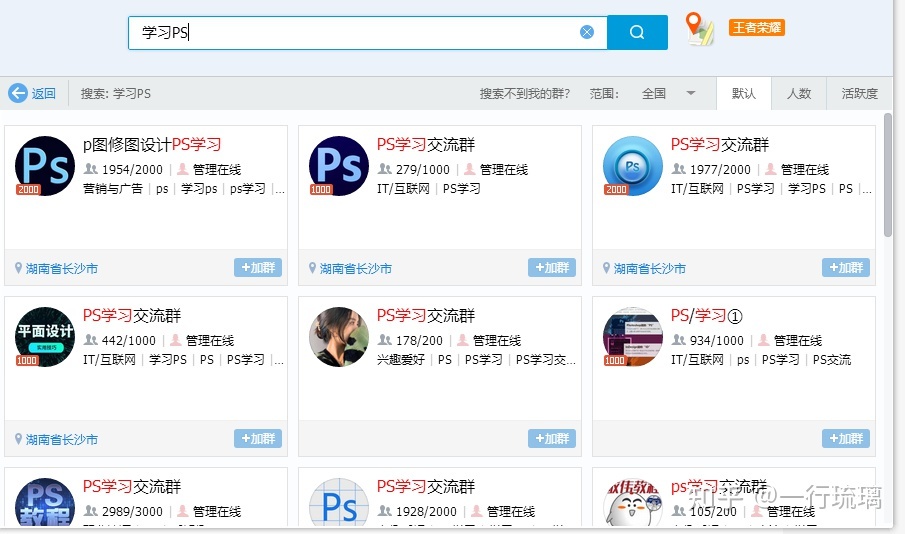Click the 搜索: 学习PS breadcrumb text
The width and height of the screenshot is (905, 534).
[x=115, y=94]
